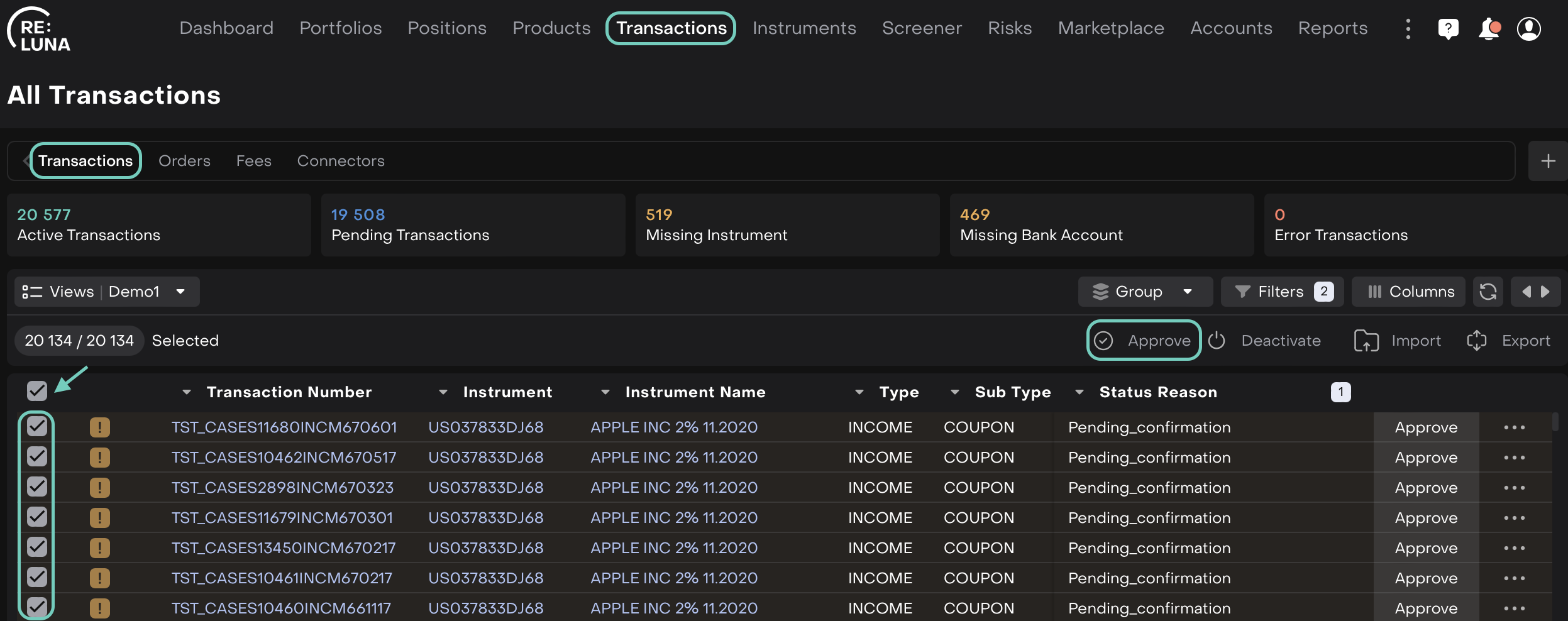This screenshot has width=1568, height=621.
Task: Open three-dot menu for TST_CASES10462INCM670517 row
Action: click(1514, 458)
